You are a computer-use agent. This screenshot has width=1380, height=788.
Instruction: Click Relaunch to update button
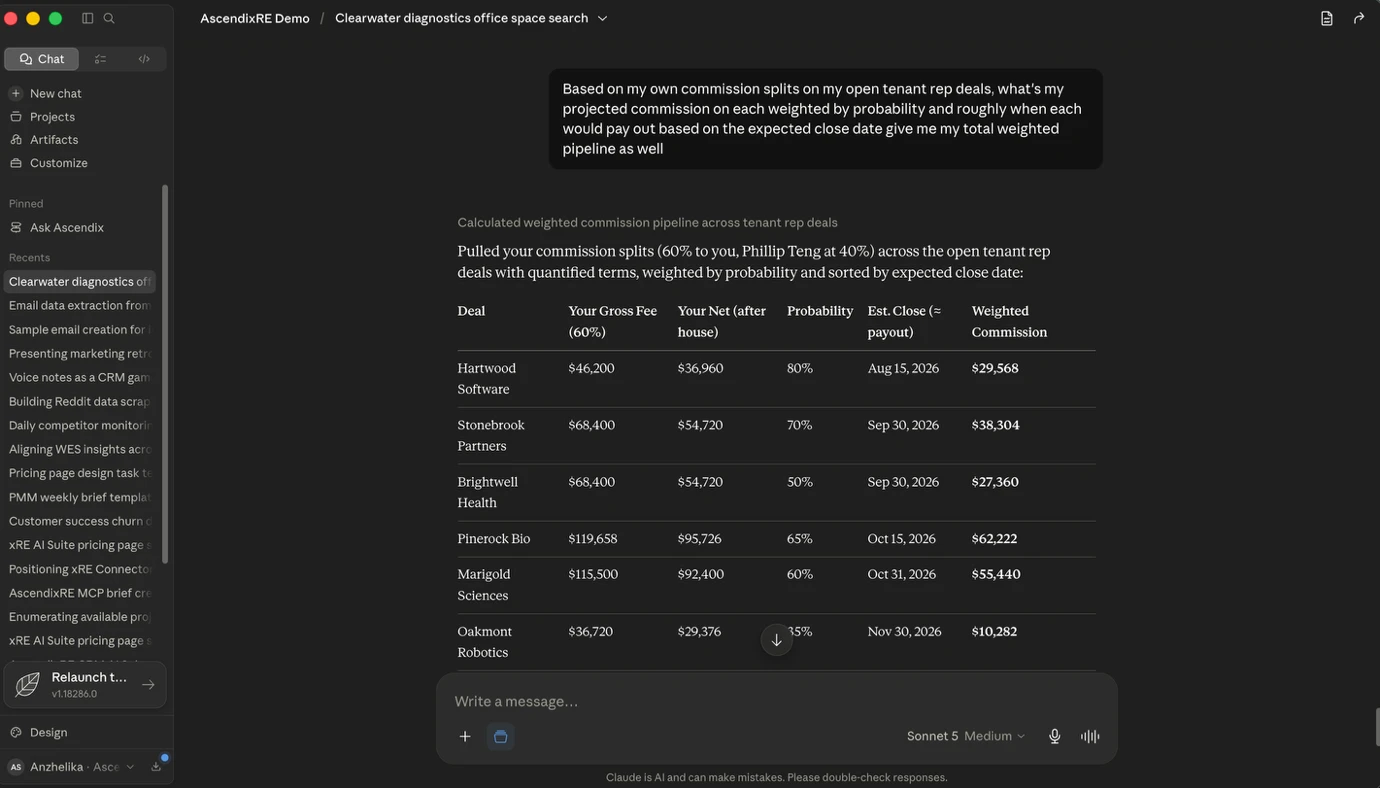tap(85, 685)
